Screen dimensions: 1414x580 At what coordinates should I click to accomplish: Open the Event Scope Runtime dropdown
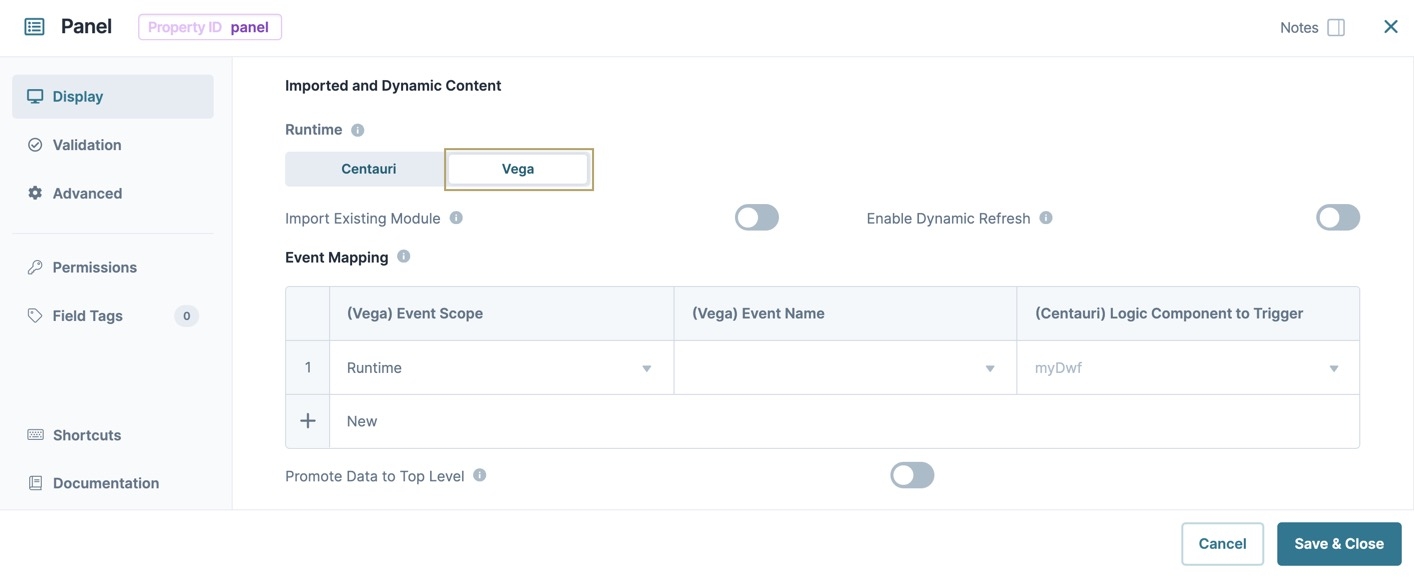(x=501, y=368)
